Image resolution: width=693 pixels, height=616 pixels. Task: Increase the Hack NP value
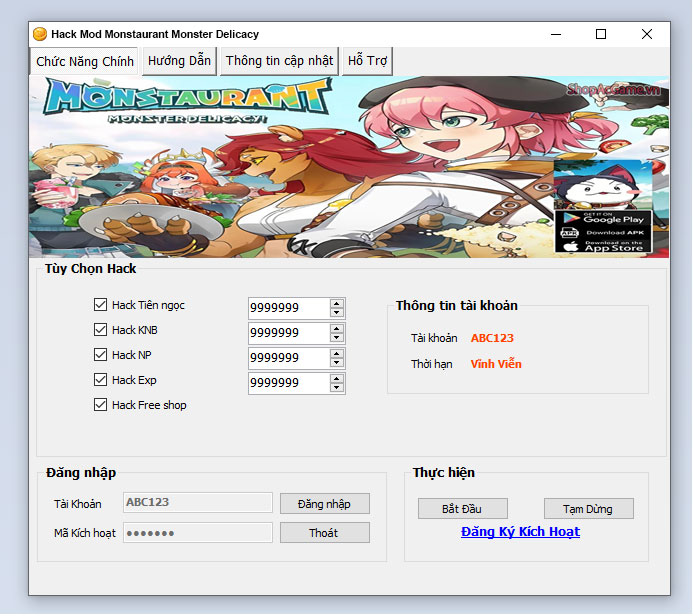337,354
